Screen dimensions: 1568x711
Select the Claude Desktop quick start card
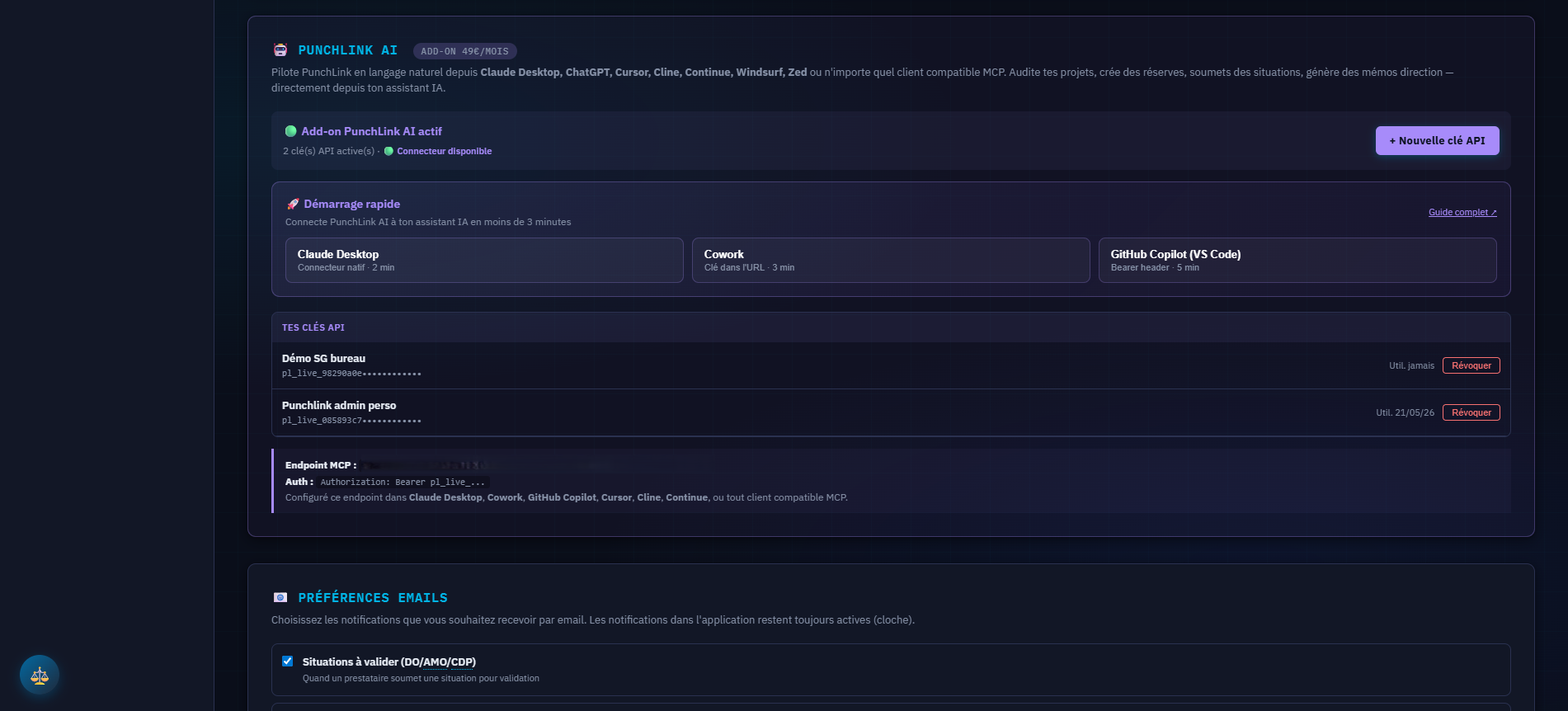tap(484, 260)
